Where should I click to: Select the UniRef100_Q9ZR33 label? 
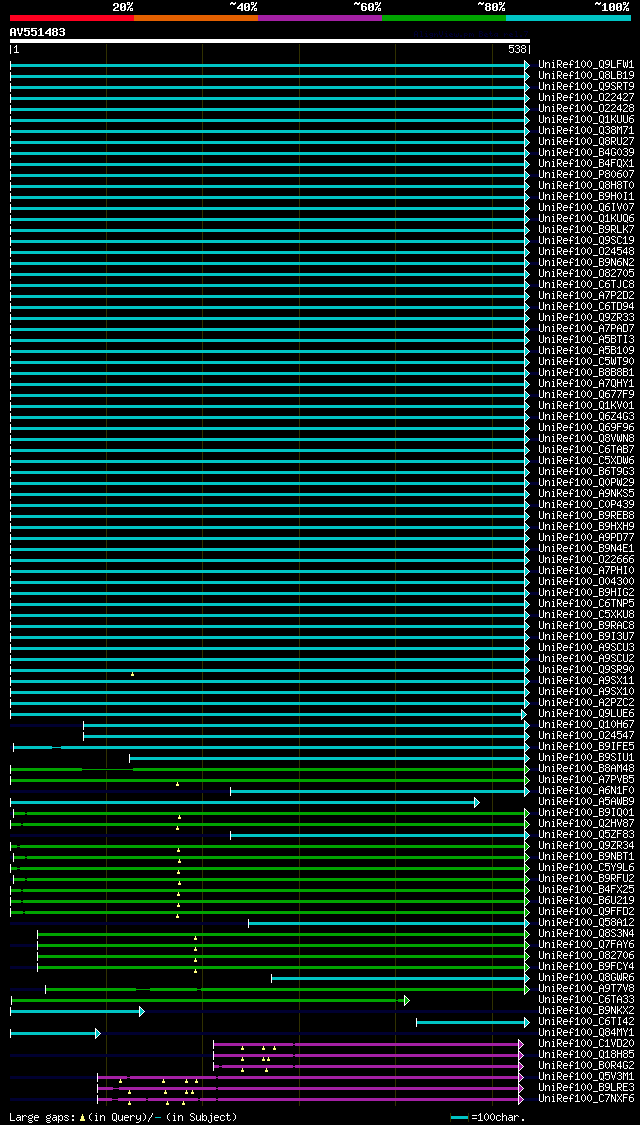[586, 318]
